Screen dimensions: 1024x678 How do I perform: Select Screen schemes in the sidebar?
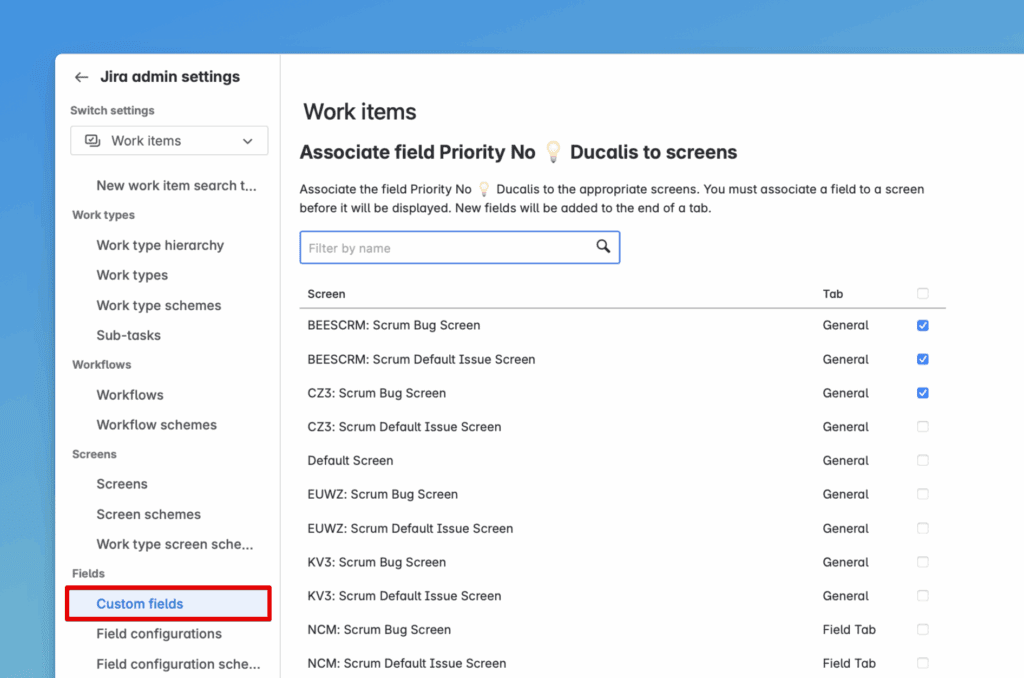click(x=148, y=514)
